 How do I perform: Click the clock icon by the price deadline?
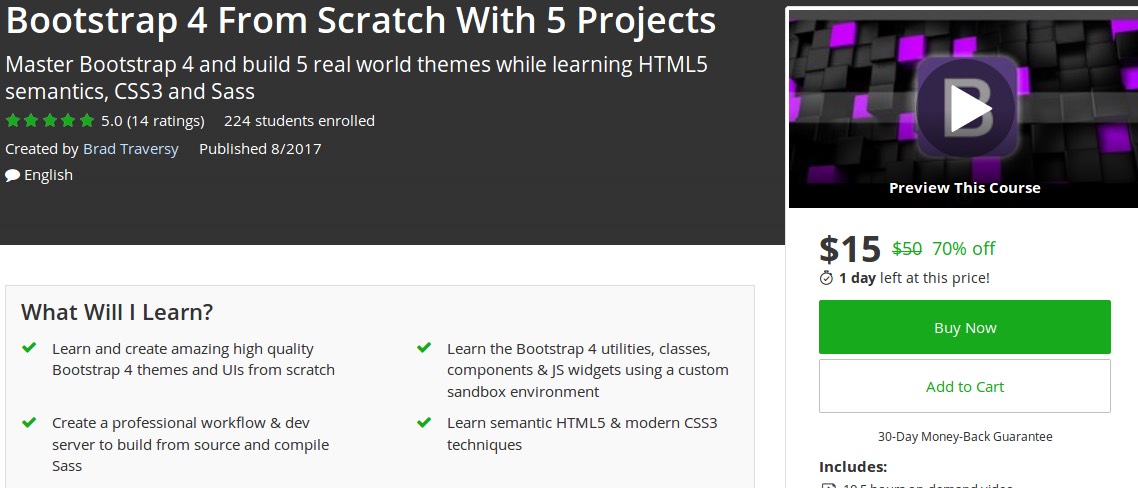[x=826, y=278]
